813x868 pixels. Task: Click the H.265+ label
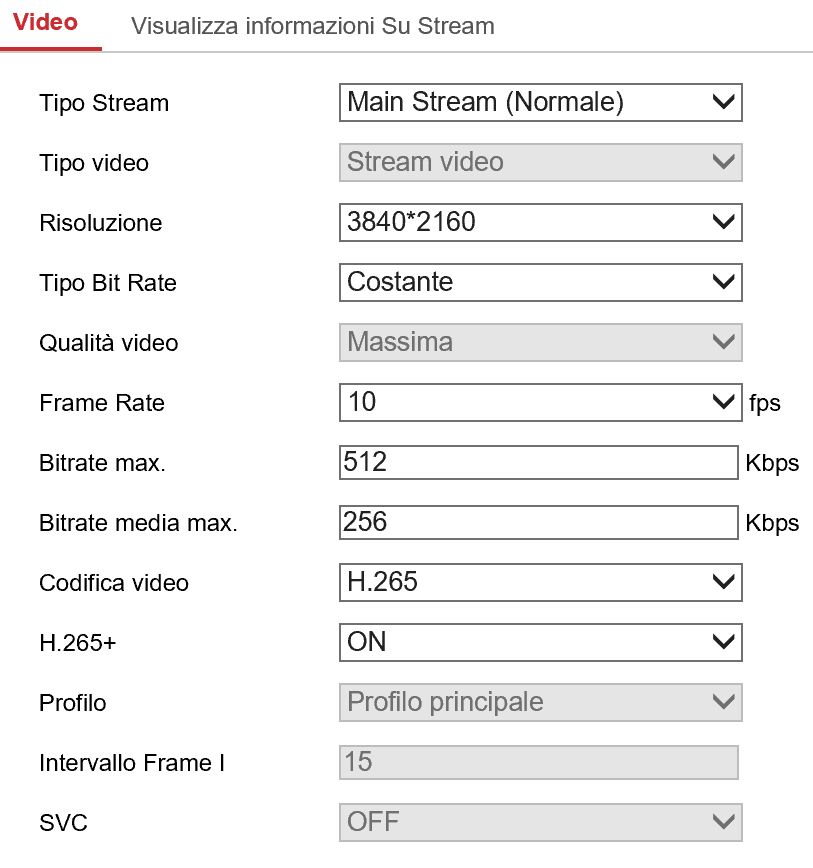[78, 643]
